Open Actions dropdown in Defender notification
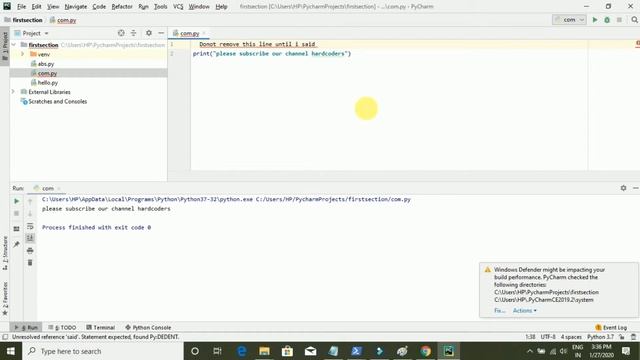The height and width of the screenshot is (360, 640). (524, 311)
